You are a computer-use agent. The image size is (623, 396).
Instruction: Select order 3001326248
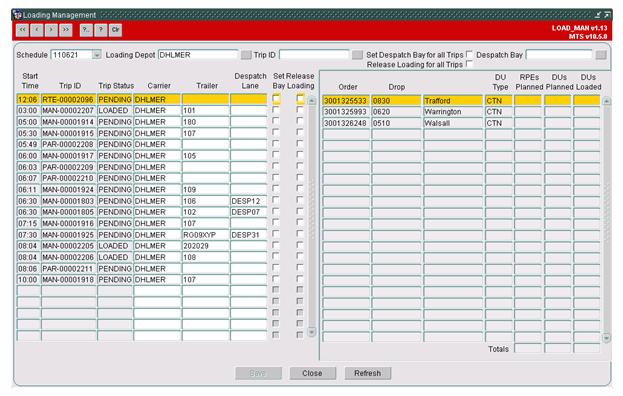point(346,123)
